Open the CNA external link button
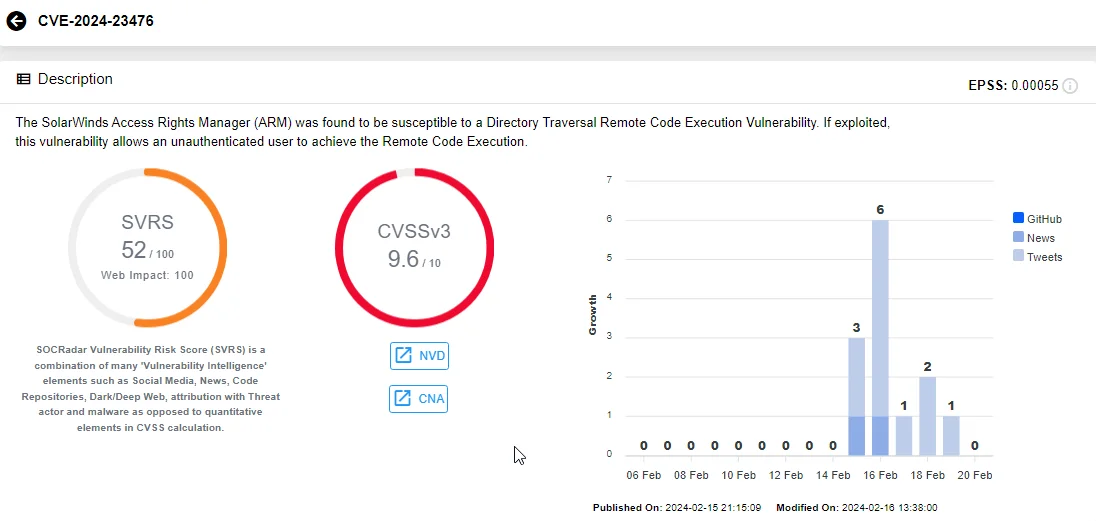The width and height of the screenshot is (1096, 521). [x=419, y=399]
